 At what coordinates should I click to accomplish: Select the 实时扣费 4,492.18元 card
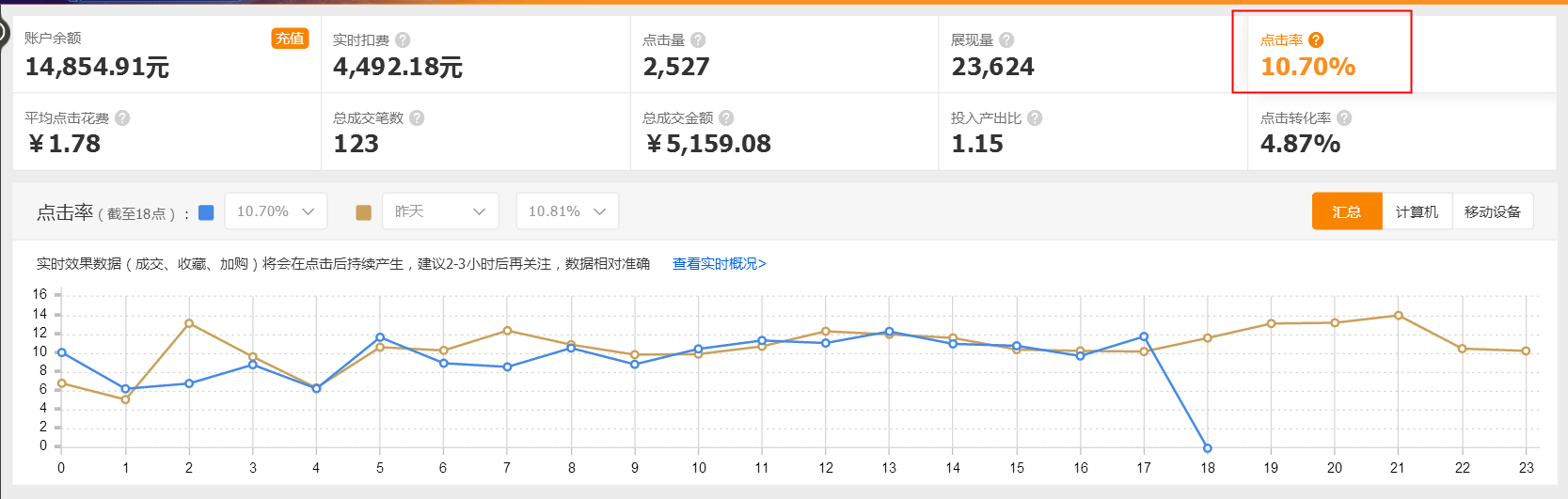tap(476, 54)
